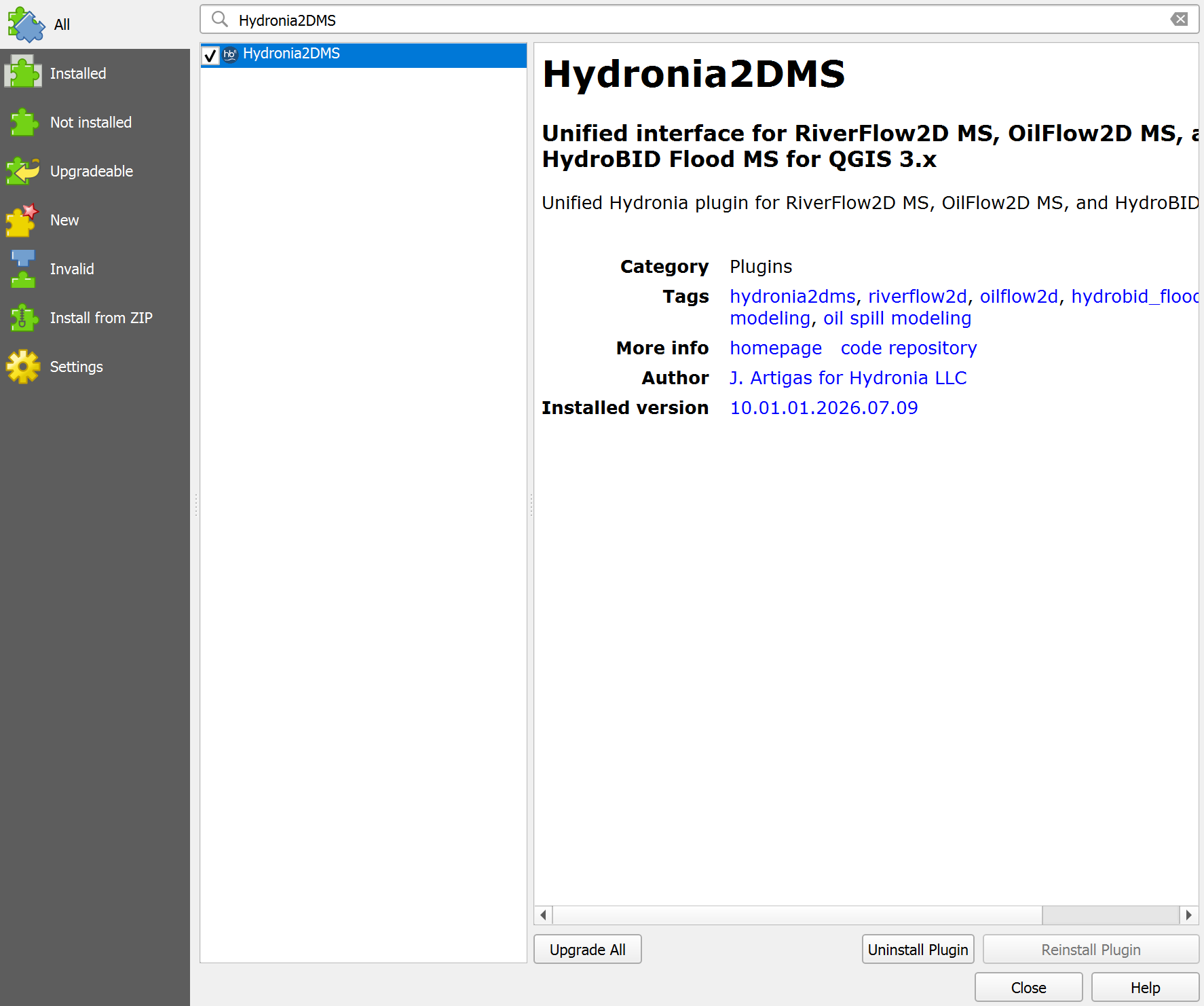Image resolution: width=1204 pixels, height=1006 pixels.
Task: Click the Hydronia2DMS plugin logo icon
Action: 230,54
